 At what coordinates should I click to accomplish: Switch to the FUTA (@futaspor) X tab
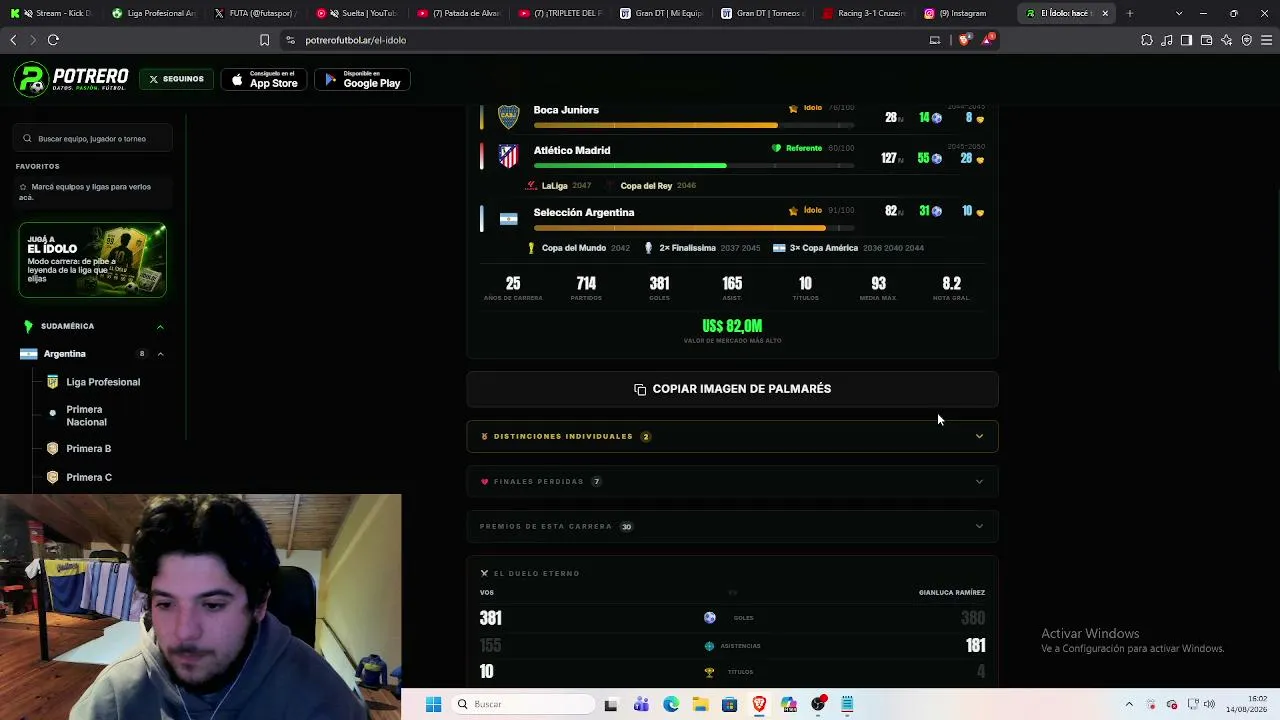point(255,13)
